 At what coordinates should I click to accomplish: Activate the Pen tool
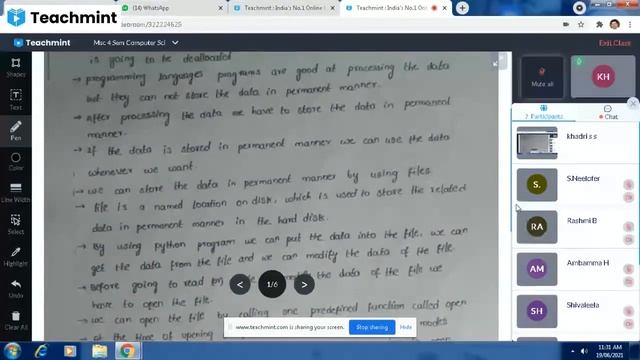(16, 131)
